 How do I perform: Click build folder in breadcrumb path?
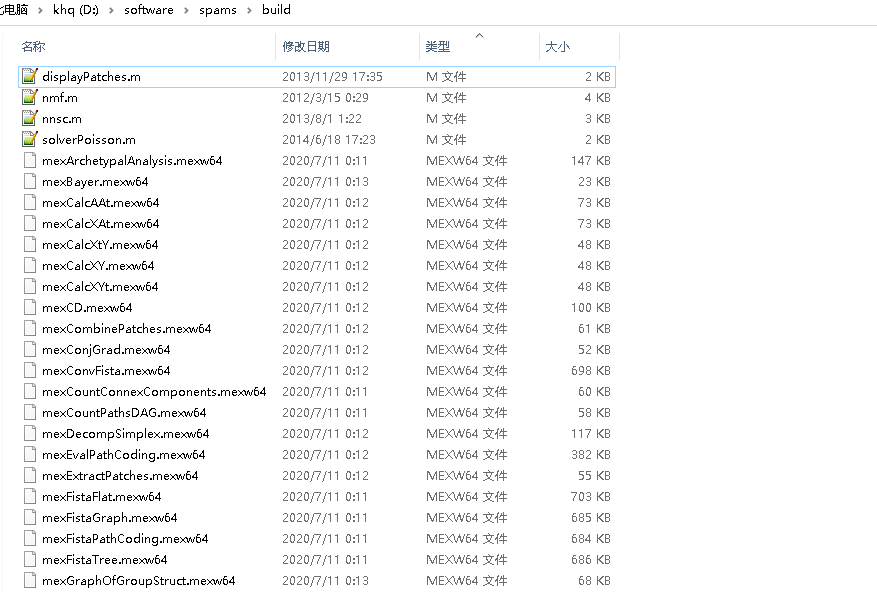(276, 10)
